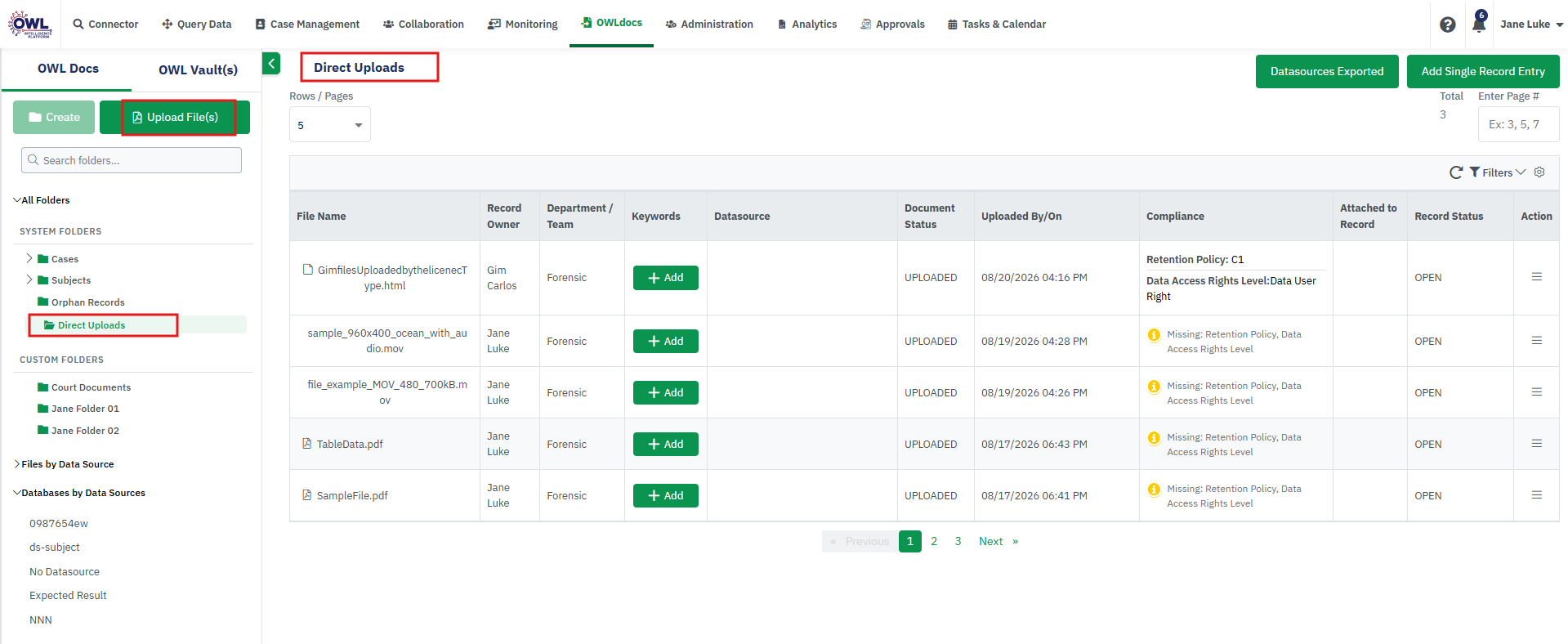Select the OWL Docs tab
The image size is (1568, 644).
click(68, 69)
